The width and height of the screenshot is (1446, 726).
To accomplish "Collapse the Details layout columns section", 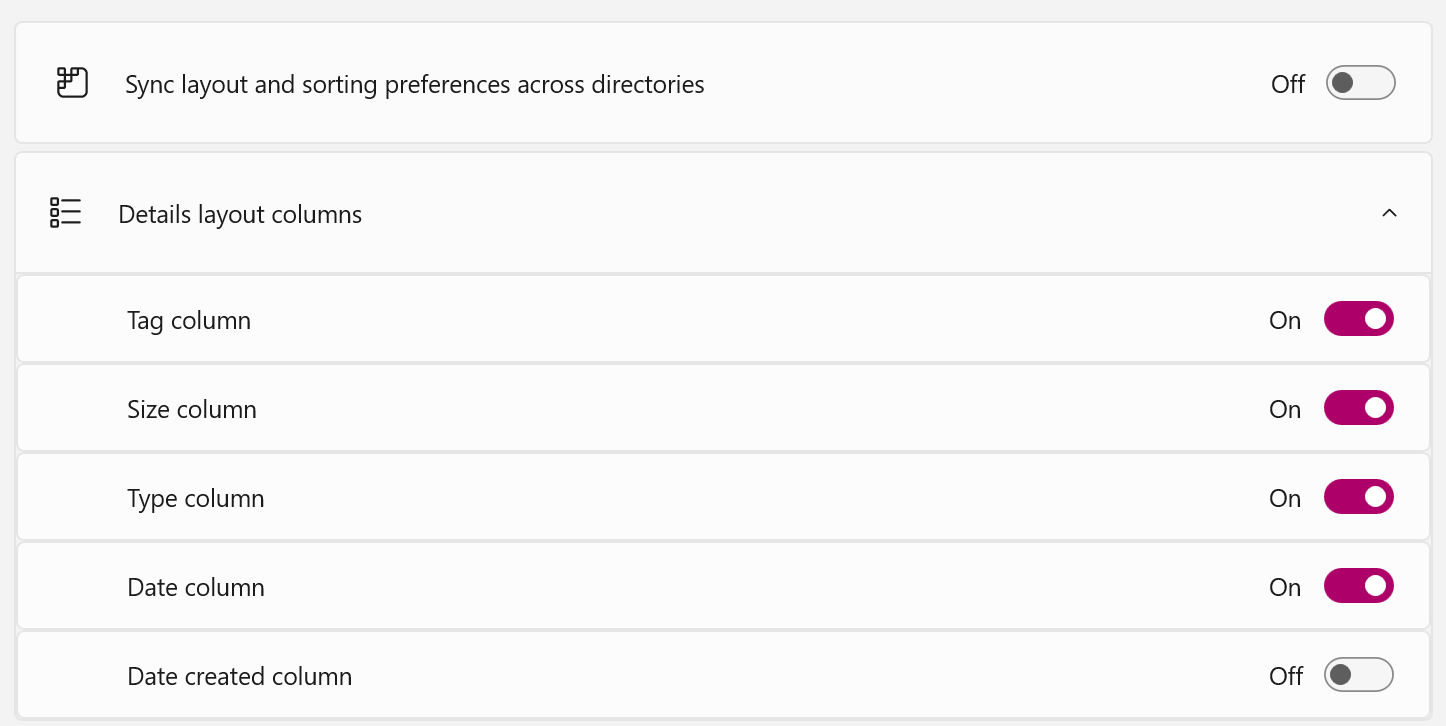I will coord(1389,213).
